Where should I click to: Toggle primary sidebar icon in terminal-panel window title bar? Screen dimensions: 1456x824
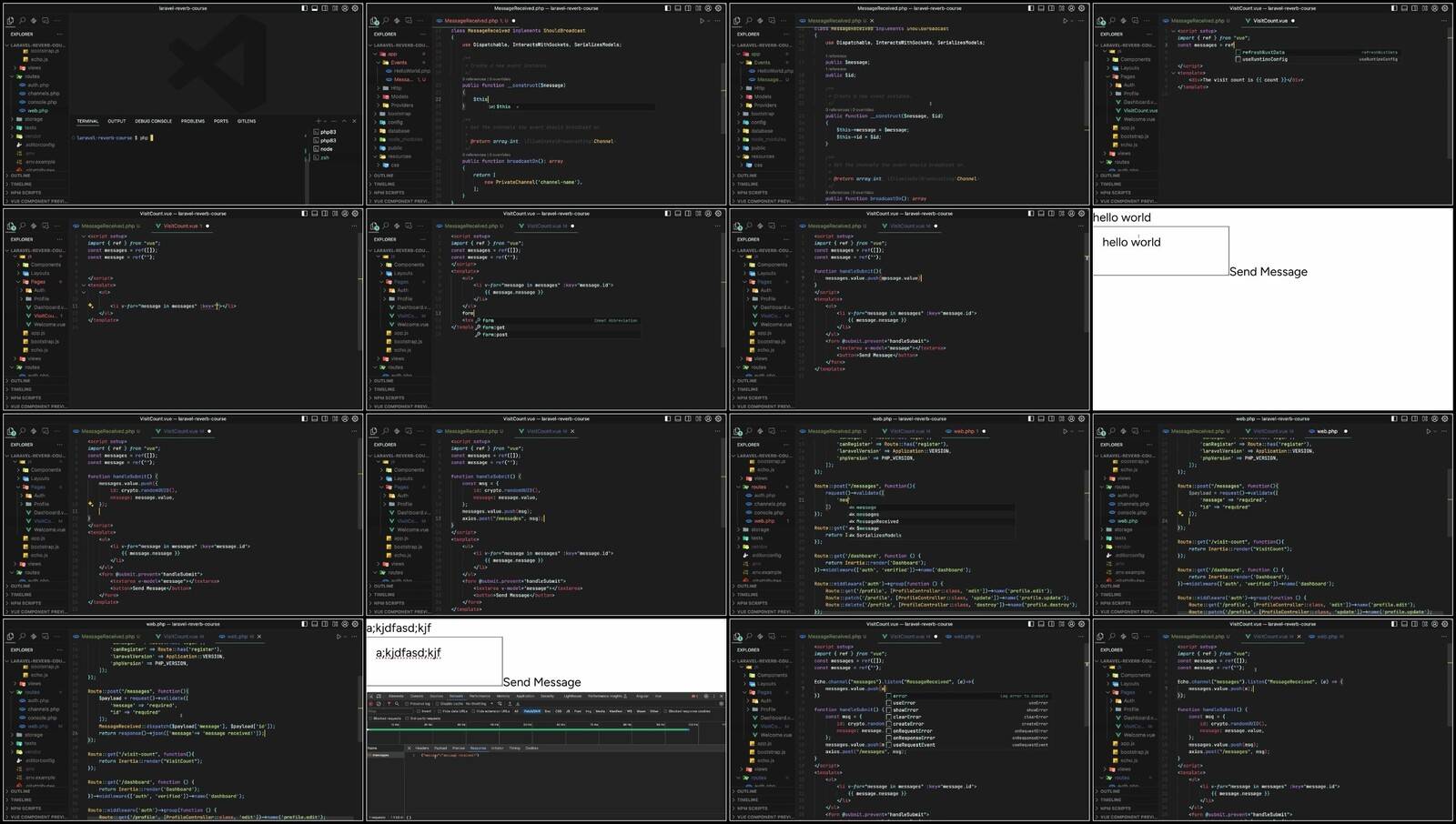304,8
